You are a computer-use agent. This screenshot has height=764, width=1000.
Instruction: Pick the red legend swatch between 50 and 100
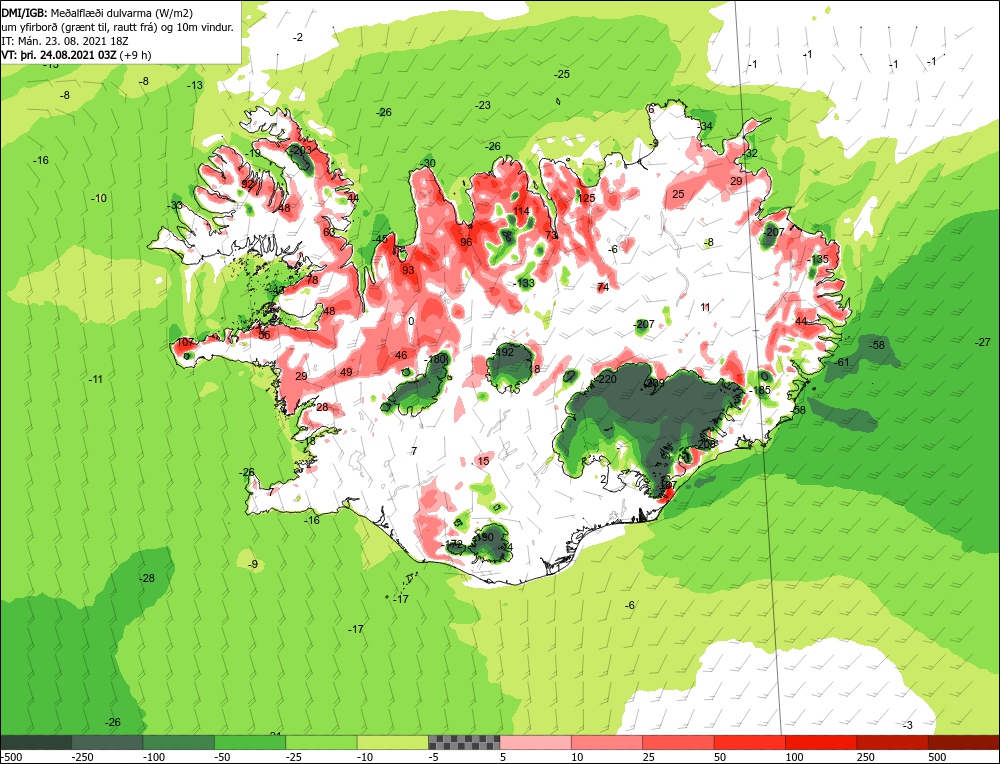pyautogui.click(x=750, y=742)
